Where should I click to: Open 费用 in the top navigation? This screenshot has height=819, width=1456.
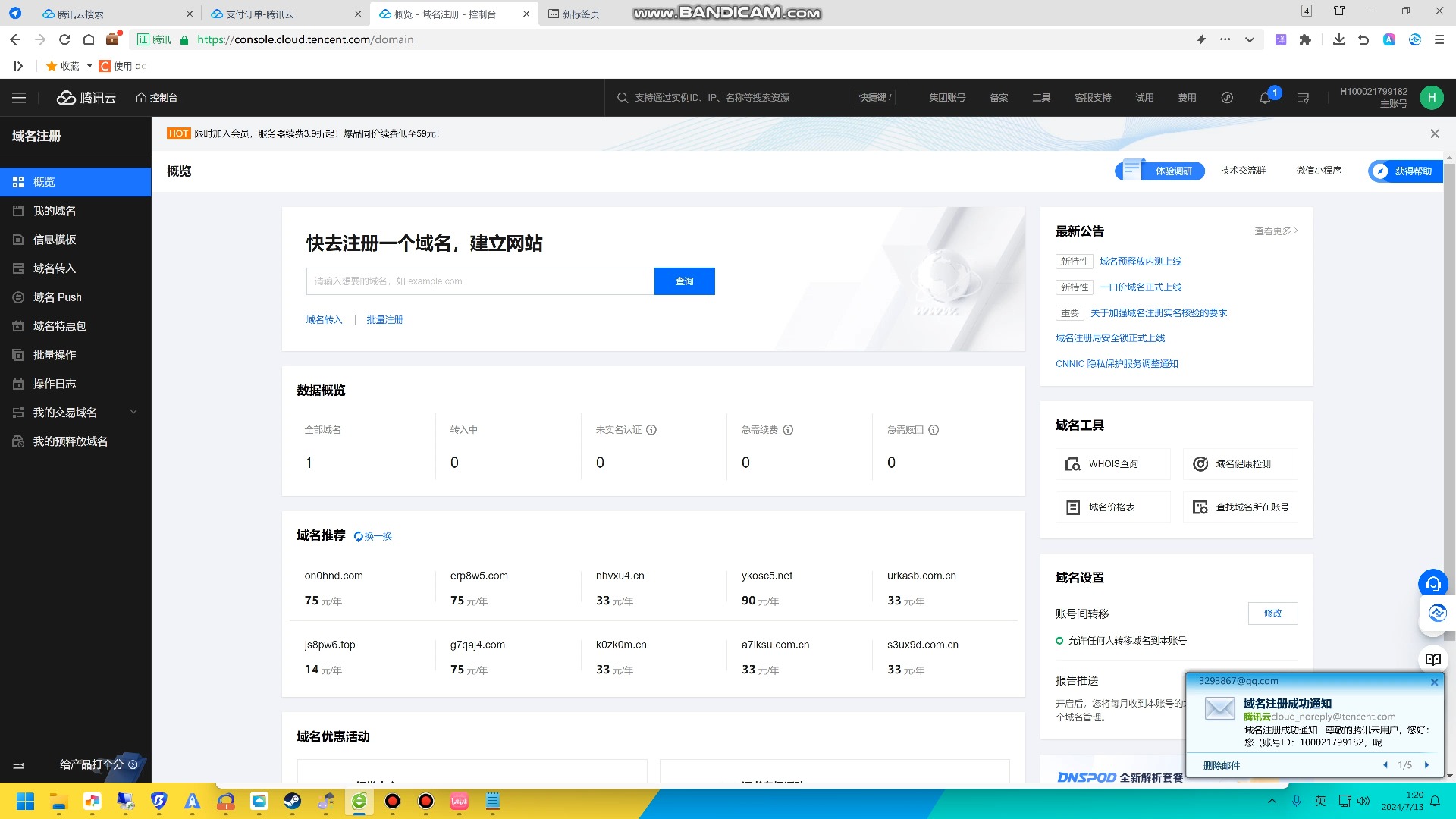[x=1187, y=98]
